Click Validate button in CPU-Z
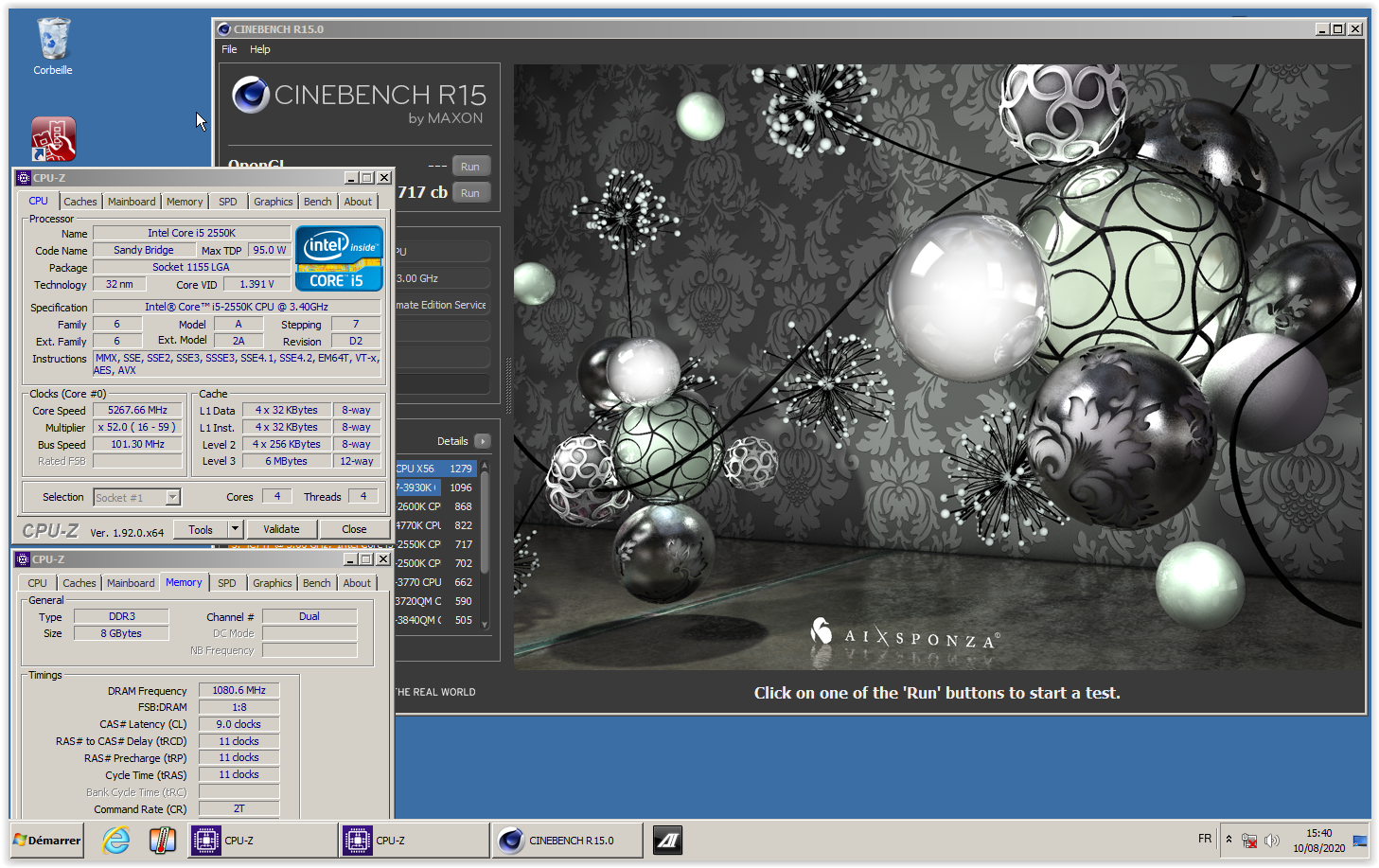1379x868 pixels. click(x=281, y=529)
